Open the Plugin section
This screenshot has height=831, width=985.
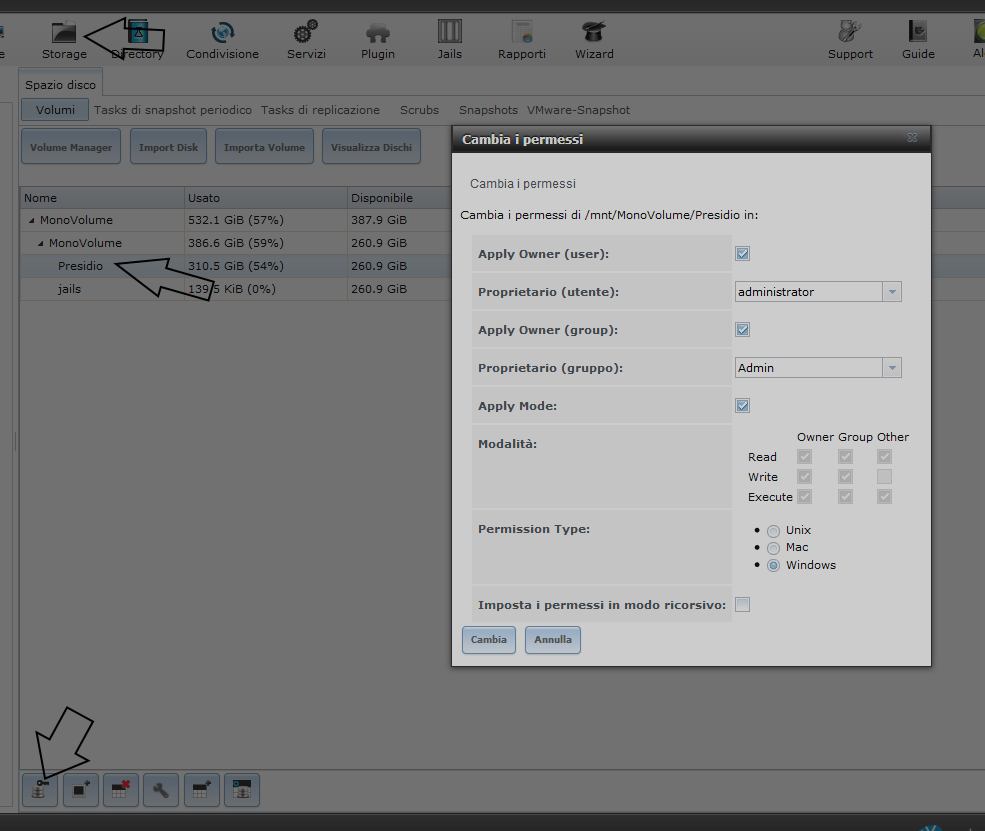point(378,40)
